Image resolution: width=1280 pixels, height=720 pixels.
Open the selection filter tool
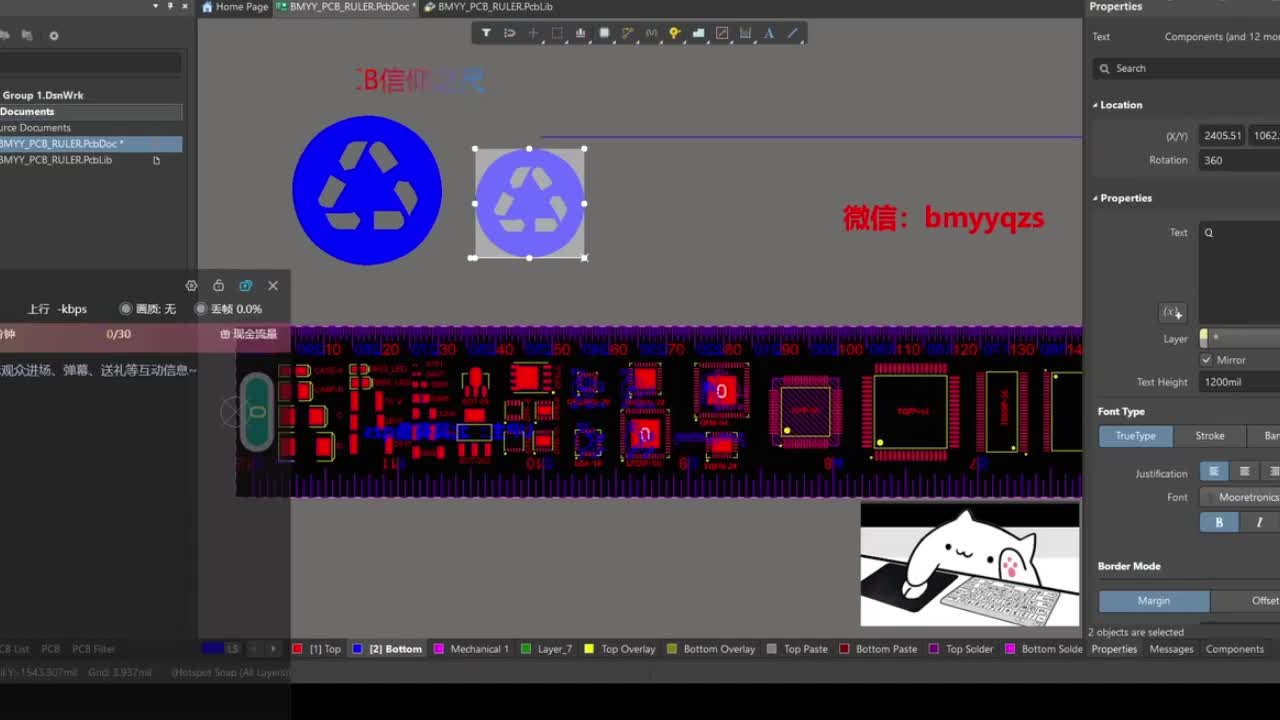[486, 33]
